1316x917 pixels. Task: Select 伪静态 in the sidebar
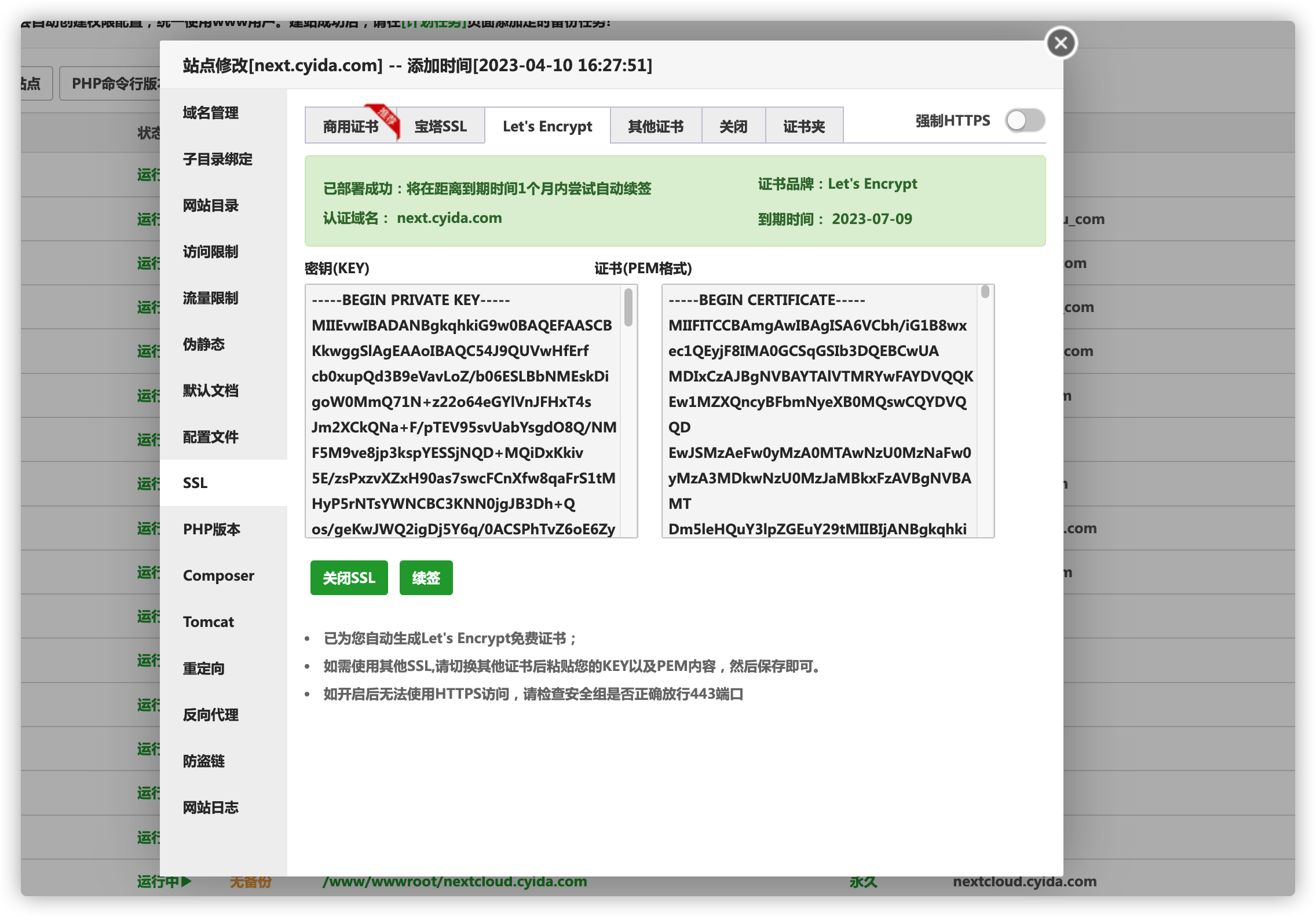[204, 344]
